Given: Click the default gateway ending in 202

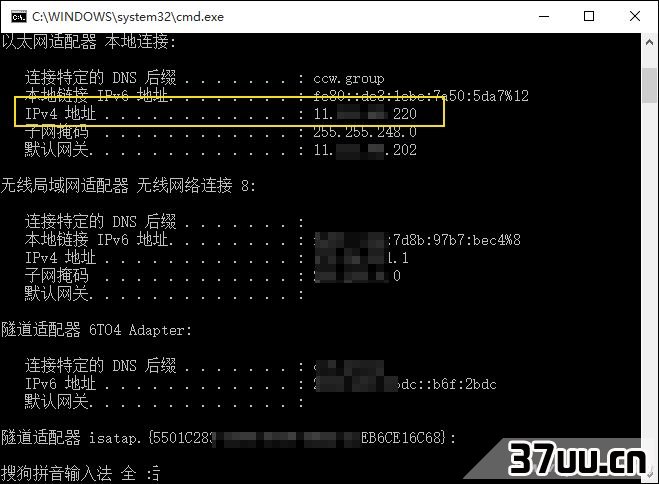Looking at the screenshot, I should [365, 150].
